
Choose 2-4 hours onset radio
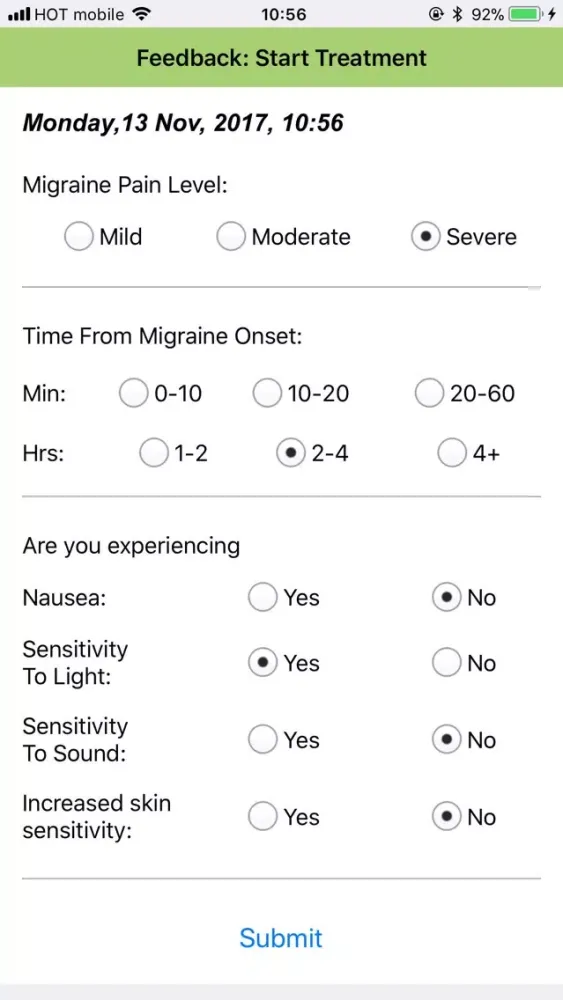[x=291, y=453]
